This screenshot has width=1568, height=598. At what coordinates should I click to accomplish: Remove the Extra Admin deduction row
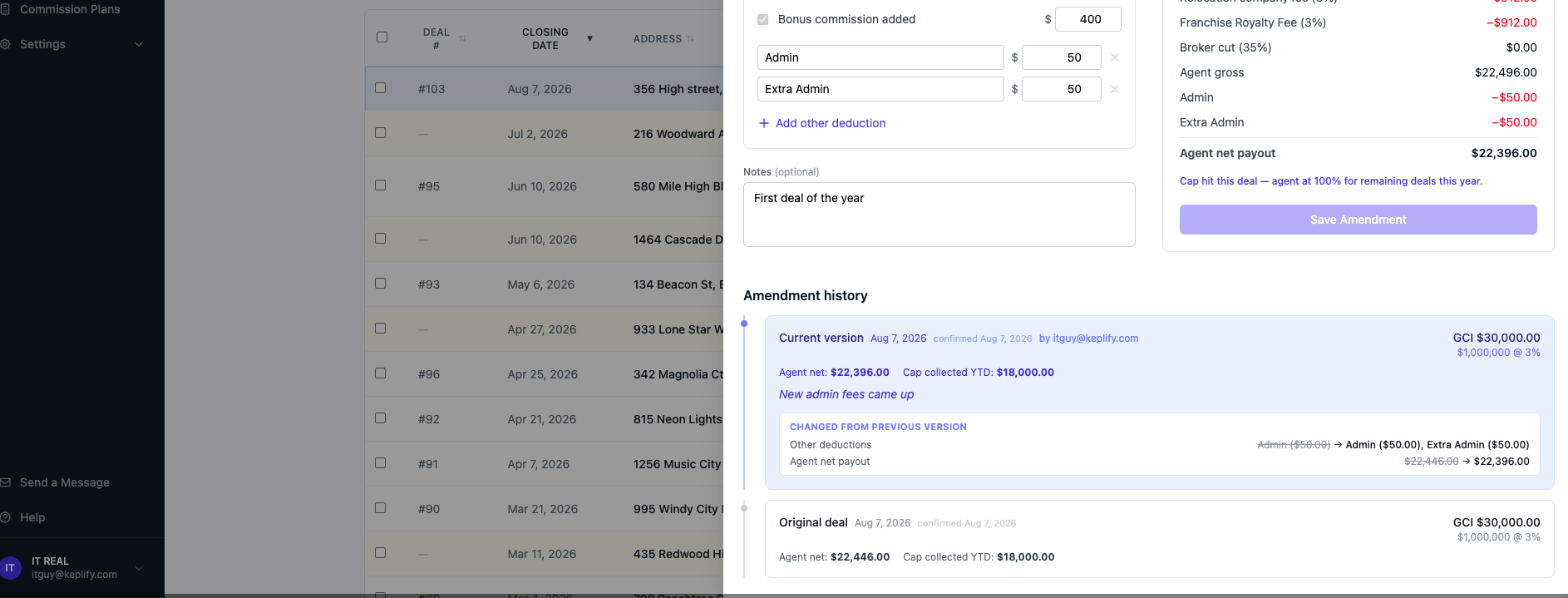1115,89
